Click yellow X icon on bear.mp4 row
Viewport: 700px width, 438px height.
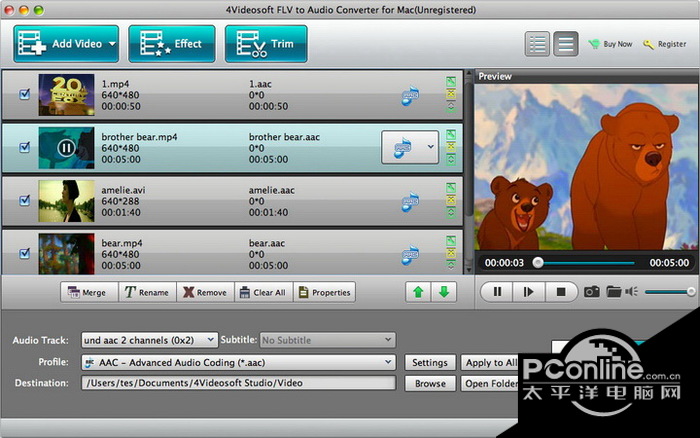point(451,253)
